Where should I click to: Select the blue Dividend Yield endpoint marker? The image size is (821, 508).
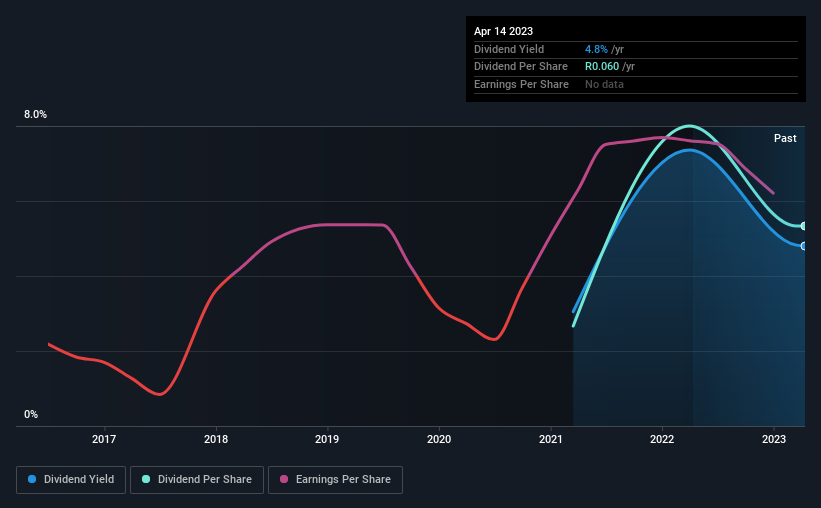[803, 246]
